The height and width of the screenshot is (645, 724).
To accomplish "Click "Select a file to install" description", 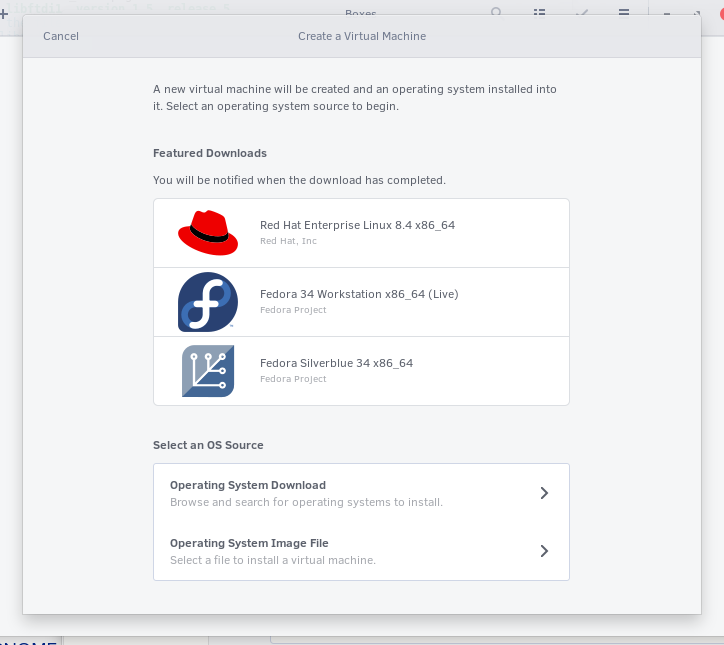I will 273,560.
